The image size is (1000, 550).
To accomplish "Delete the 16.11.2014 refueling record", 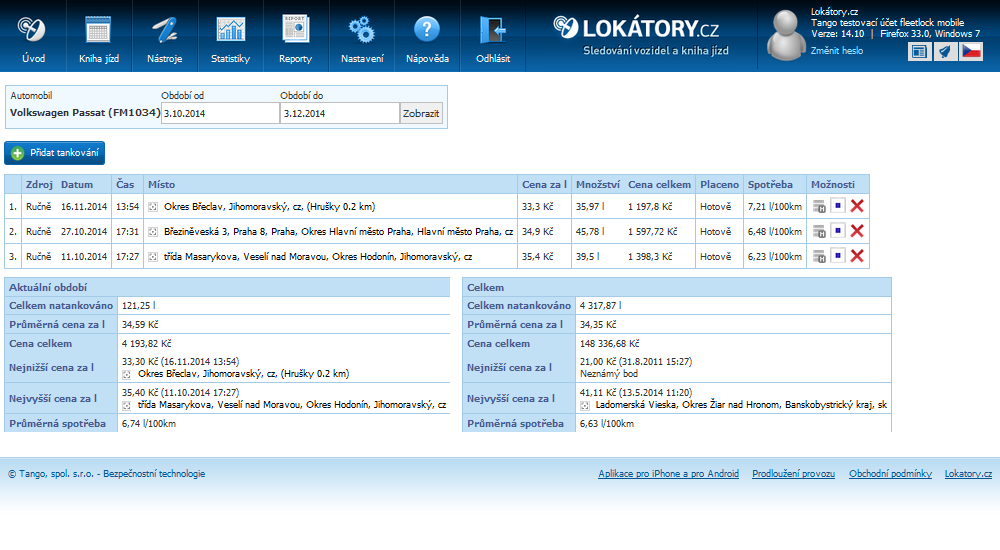I will tap(857, 207).
